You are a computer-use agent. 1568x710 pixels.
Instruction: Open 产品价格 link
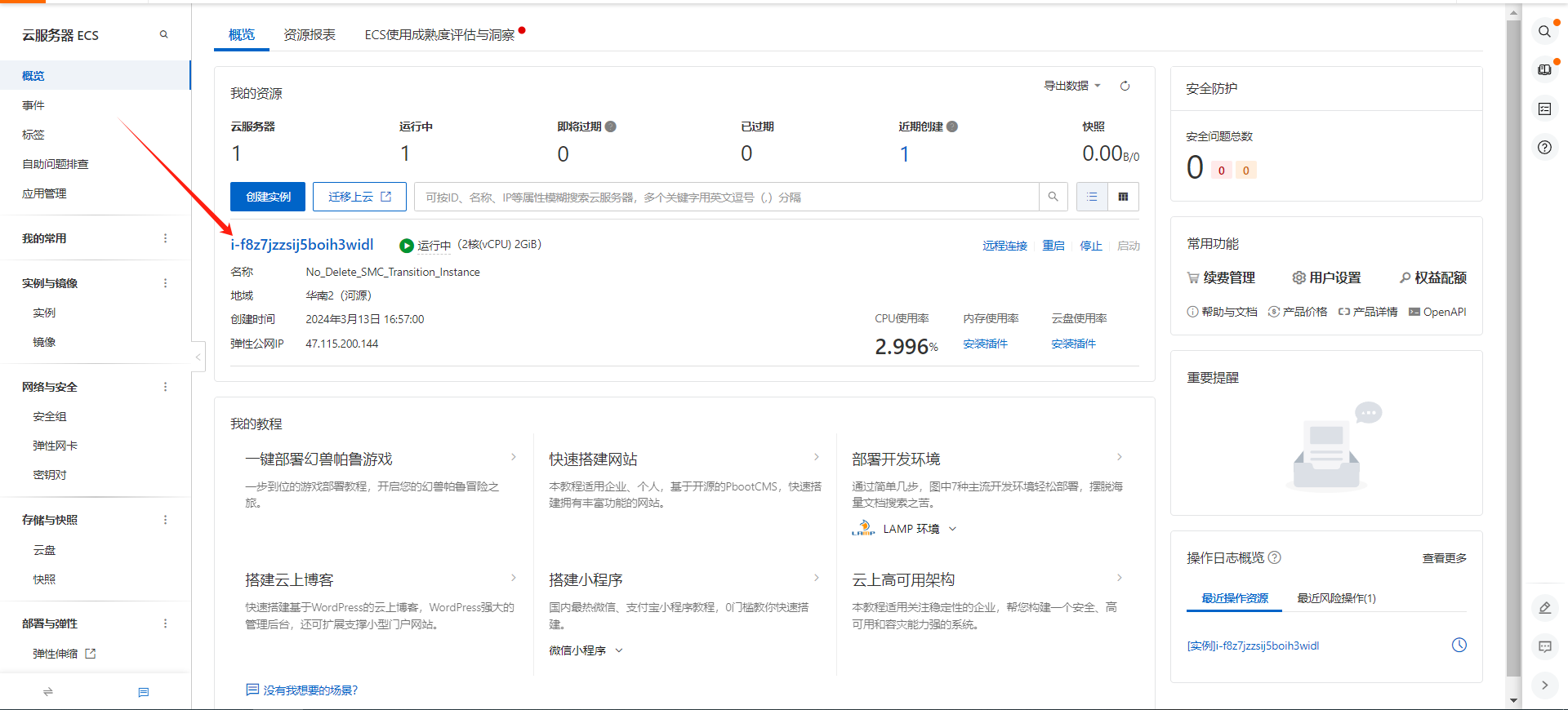(1298, 312)
